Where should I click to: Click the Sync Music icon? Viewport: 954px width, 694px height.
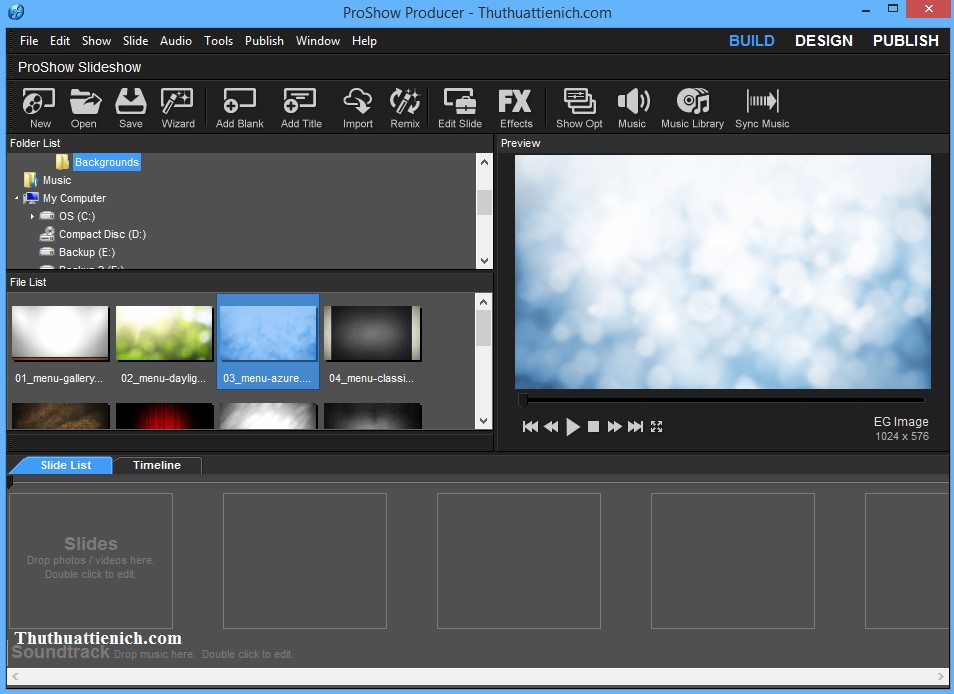click(762, 106)
